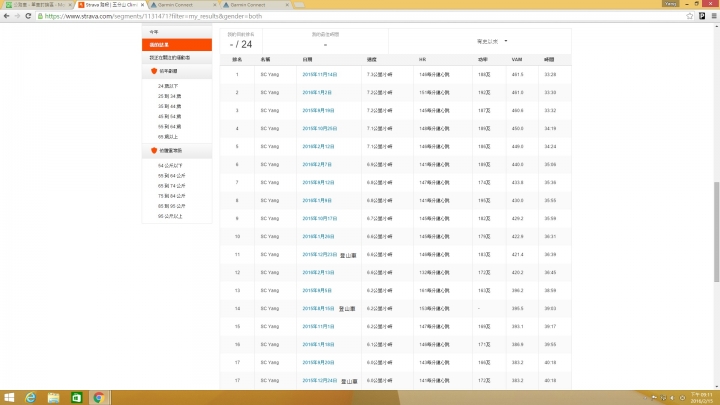720x405 pixels.
Task: Click the orange shield icon beside the weight class header
Action: [154, 151]
